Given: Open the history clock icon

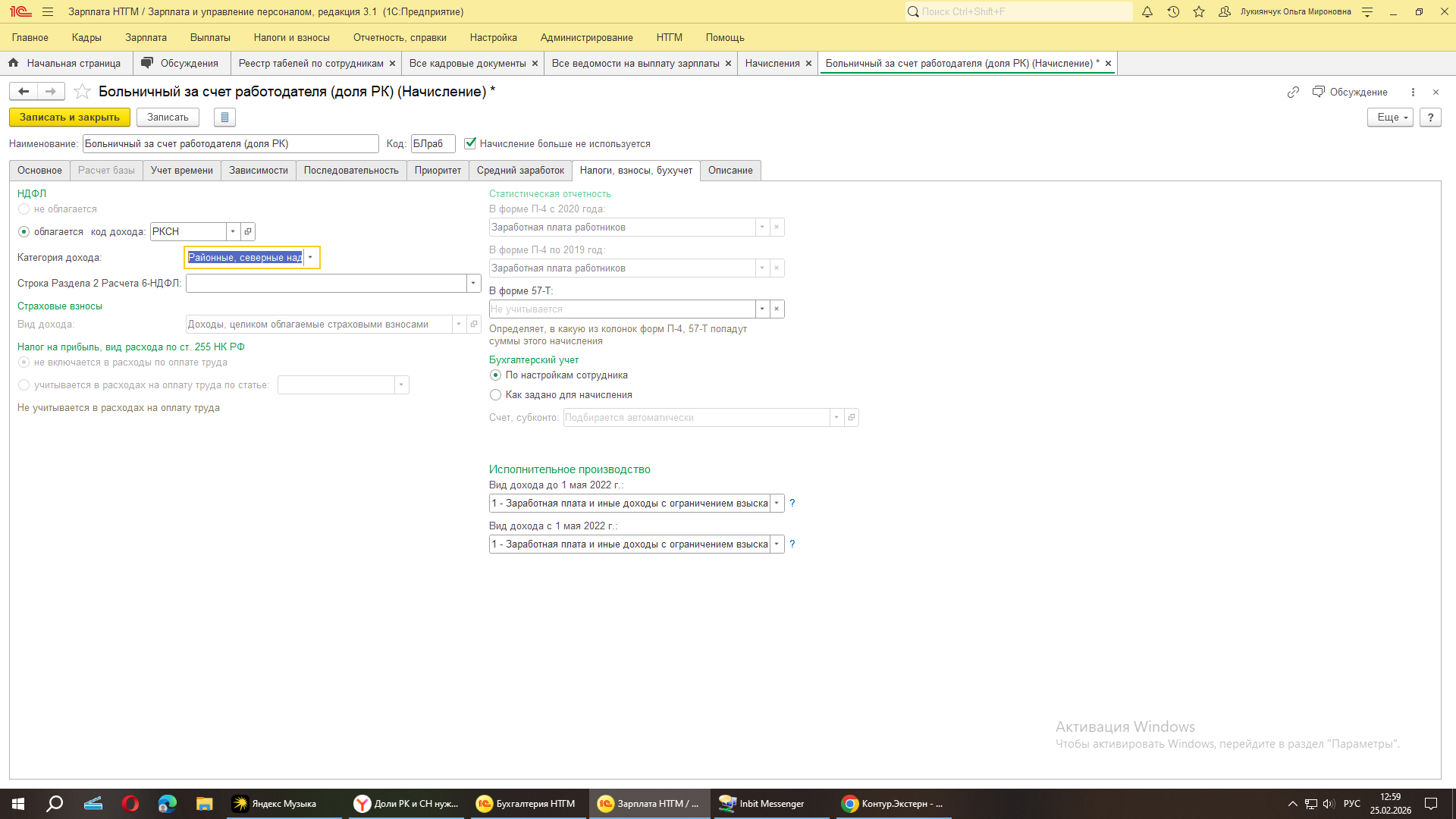Looking at the screenshot, I should [x=1173, y=11].
